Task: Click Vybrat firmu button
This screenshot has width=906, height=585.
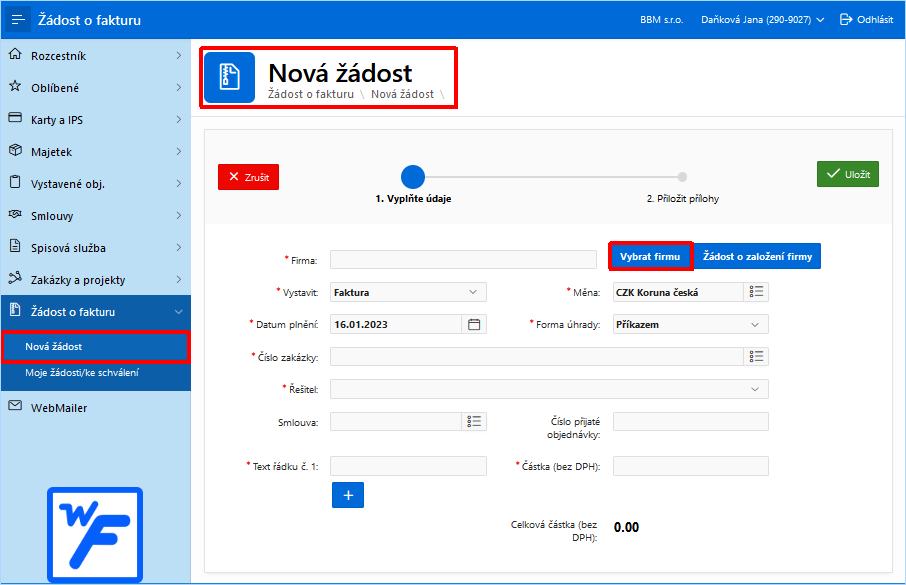Action: point(650,256)
